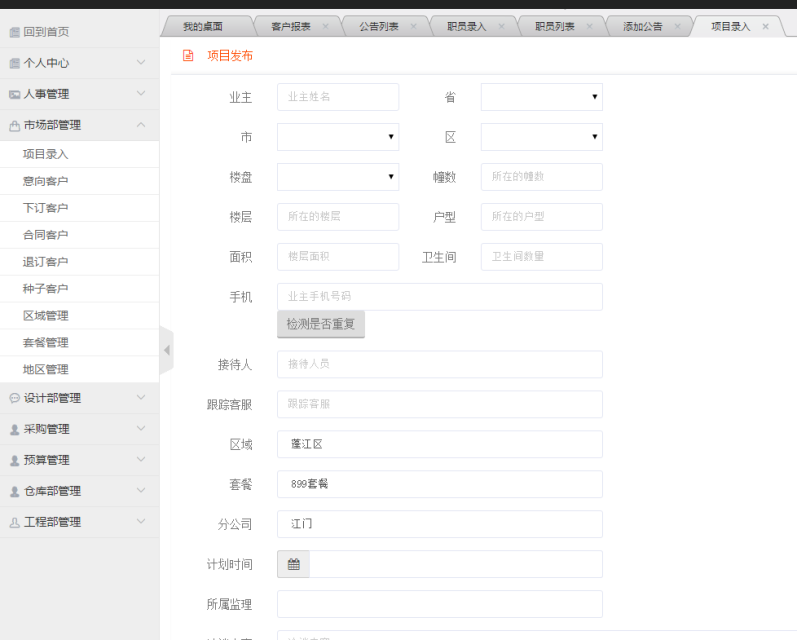Screen dimensions: 797x640
Task: Close the 项目录入 tab
Action: (x=765, y=27)
